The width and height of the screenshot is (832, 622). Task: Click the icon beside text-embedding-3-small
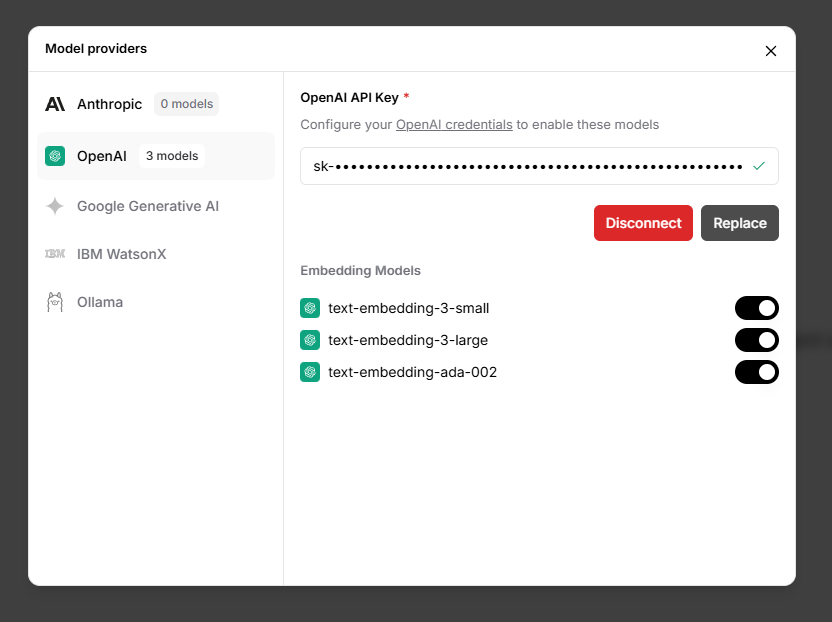[x=310, y=308]
